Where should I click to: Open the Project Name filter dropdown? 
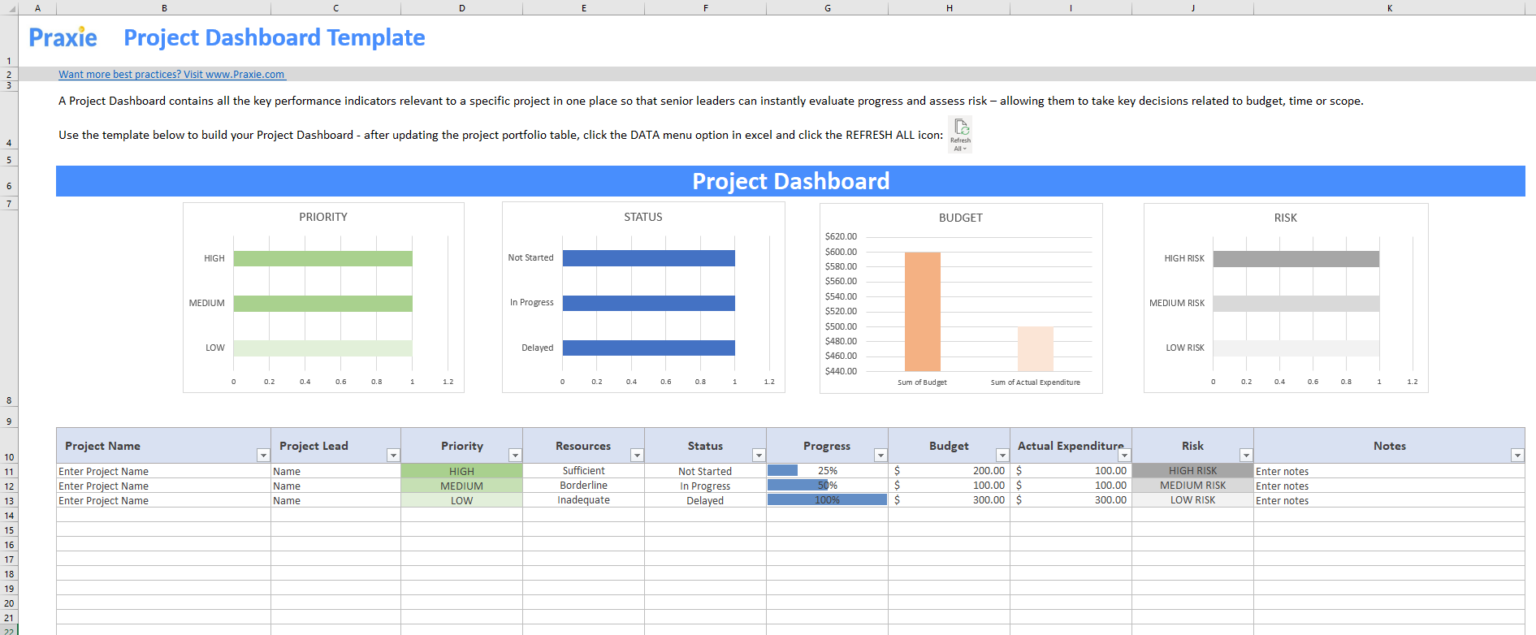(263, 454)
